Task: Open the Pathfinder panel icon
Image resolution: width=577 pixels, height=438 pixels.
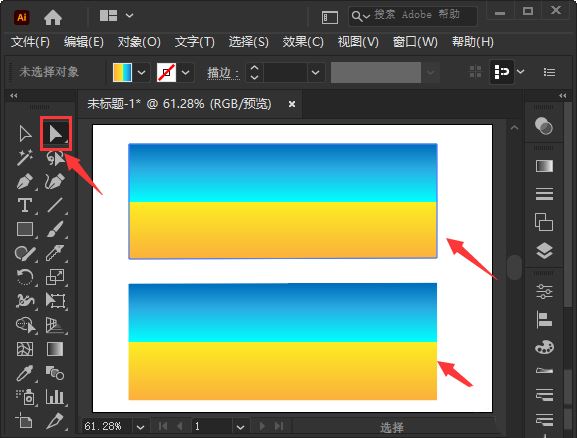Action: click(x=544, y=222)
